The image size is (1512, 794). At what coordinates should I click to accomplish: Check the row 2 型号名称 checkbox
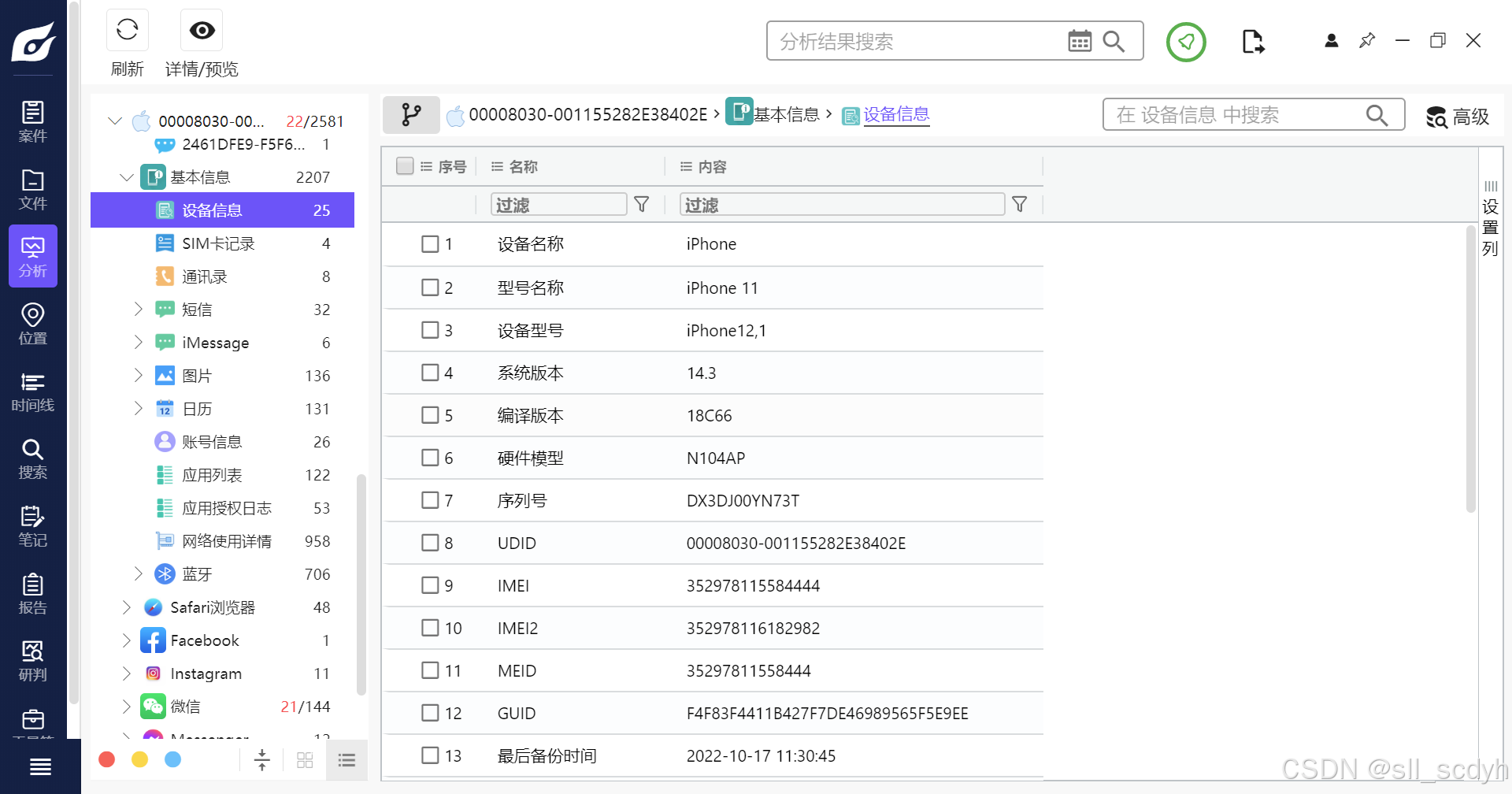click(x=430, y=288)
